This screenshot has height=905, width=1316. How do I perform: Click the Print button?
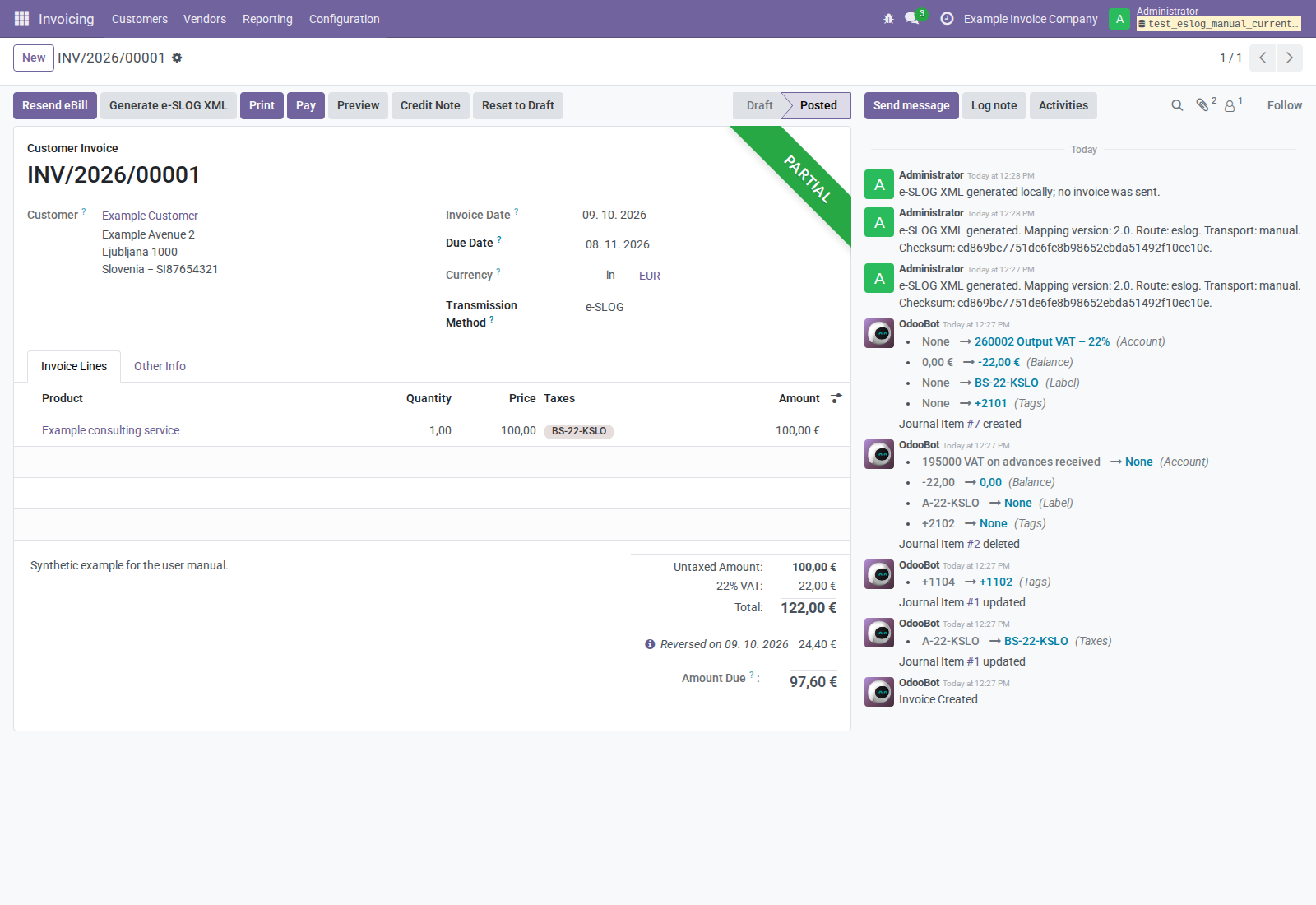pos(262,105)
